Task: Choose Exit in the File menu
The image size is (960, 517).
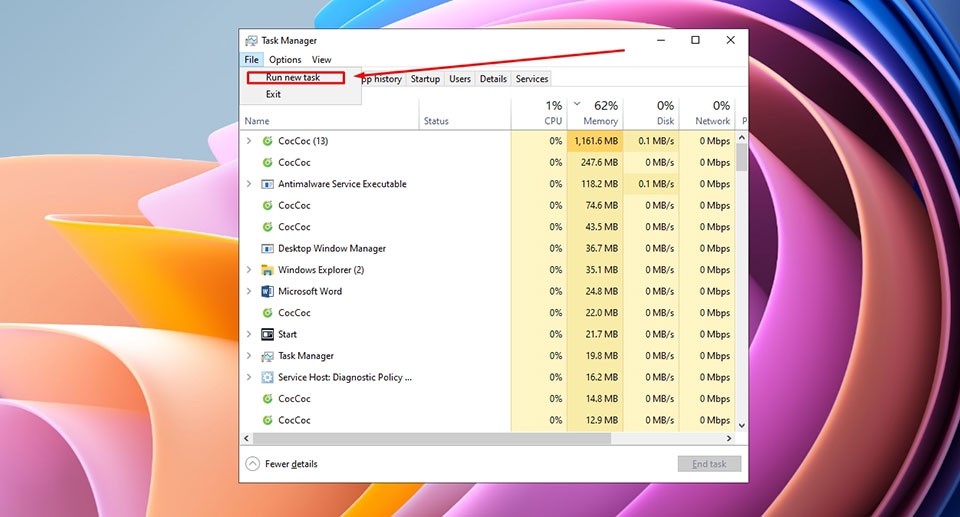Action: 273,94
